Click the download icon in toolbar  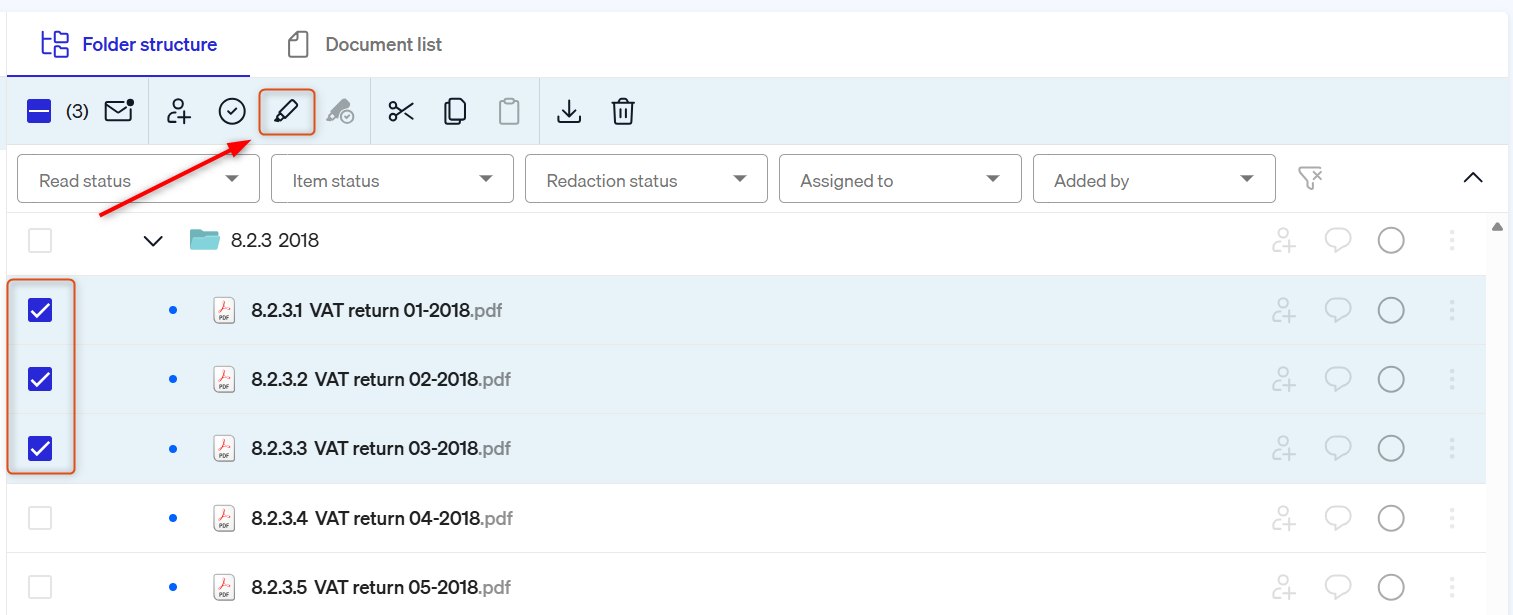click(x=569, y=111)
